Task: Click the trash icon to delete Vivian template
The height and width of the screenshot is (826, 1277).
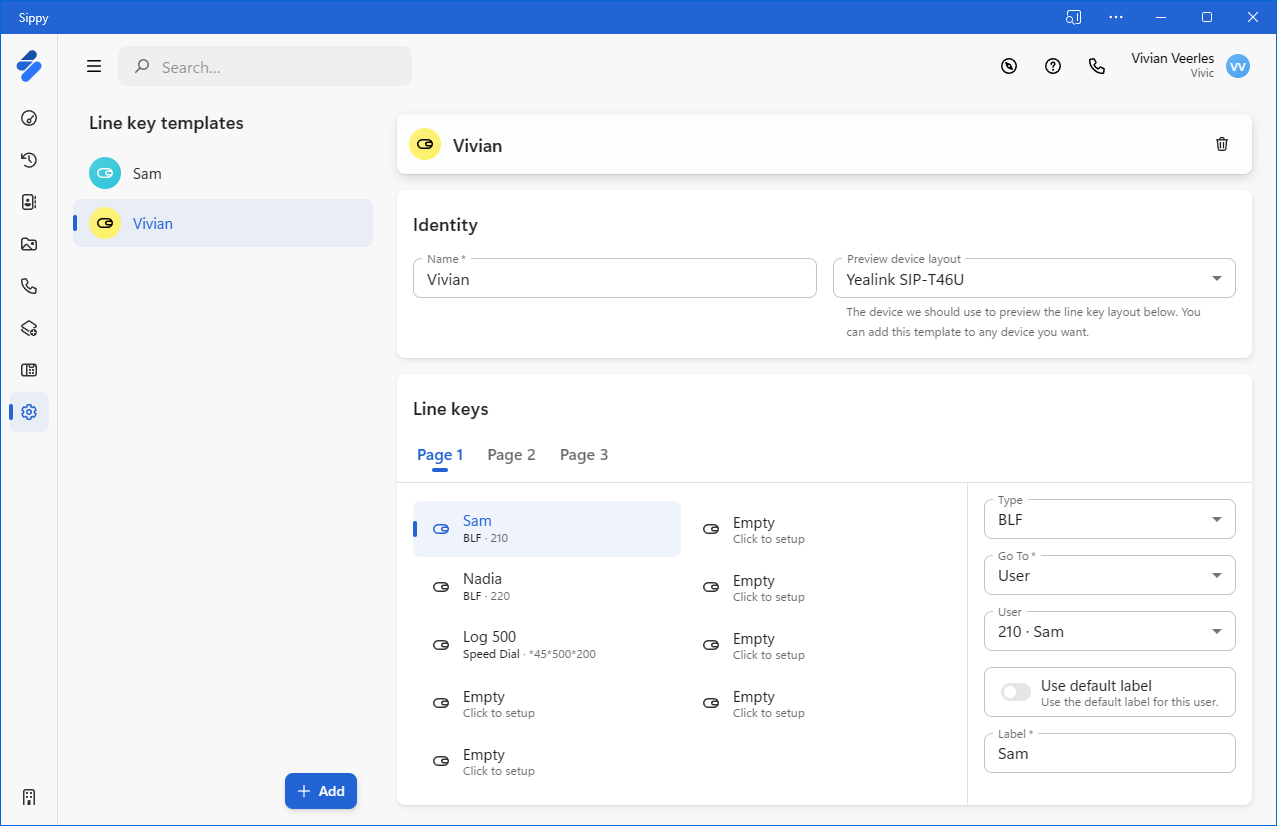Action: (x=1221, y=145)
